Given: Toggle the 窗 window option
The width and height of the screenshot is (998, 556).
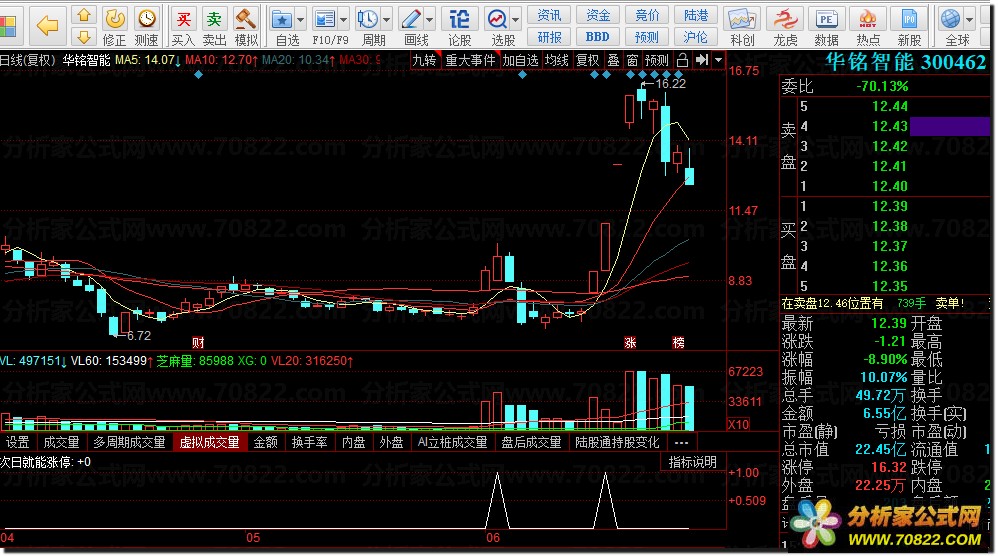Looking at the screenshot, I should point(632,60).
